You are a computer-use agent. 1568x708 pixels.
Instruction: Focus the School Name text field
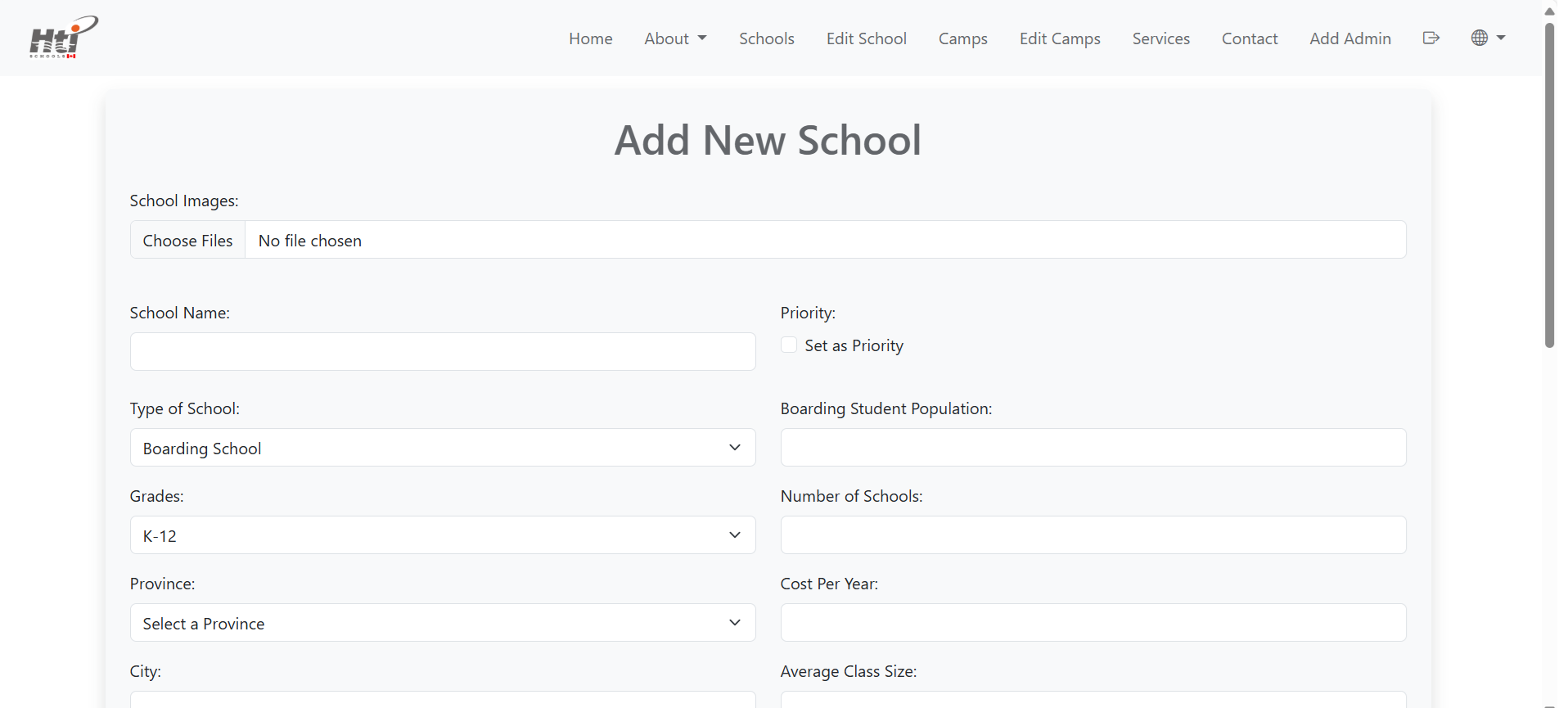442,352
